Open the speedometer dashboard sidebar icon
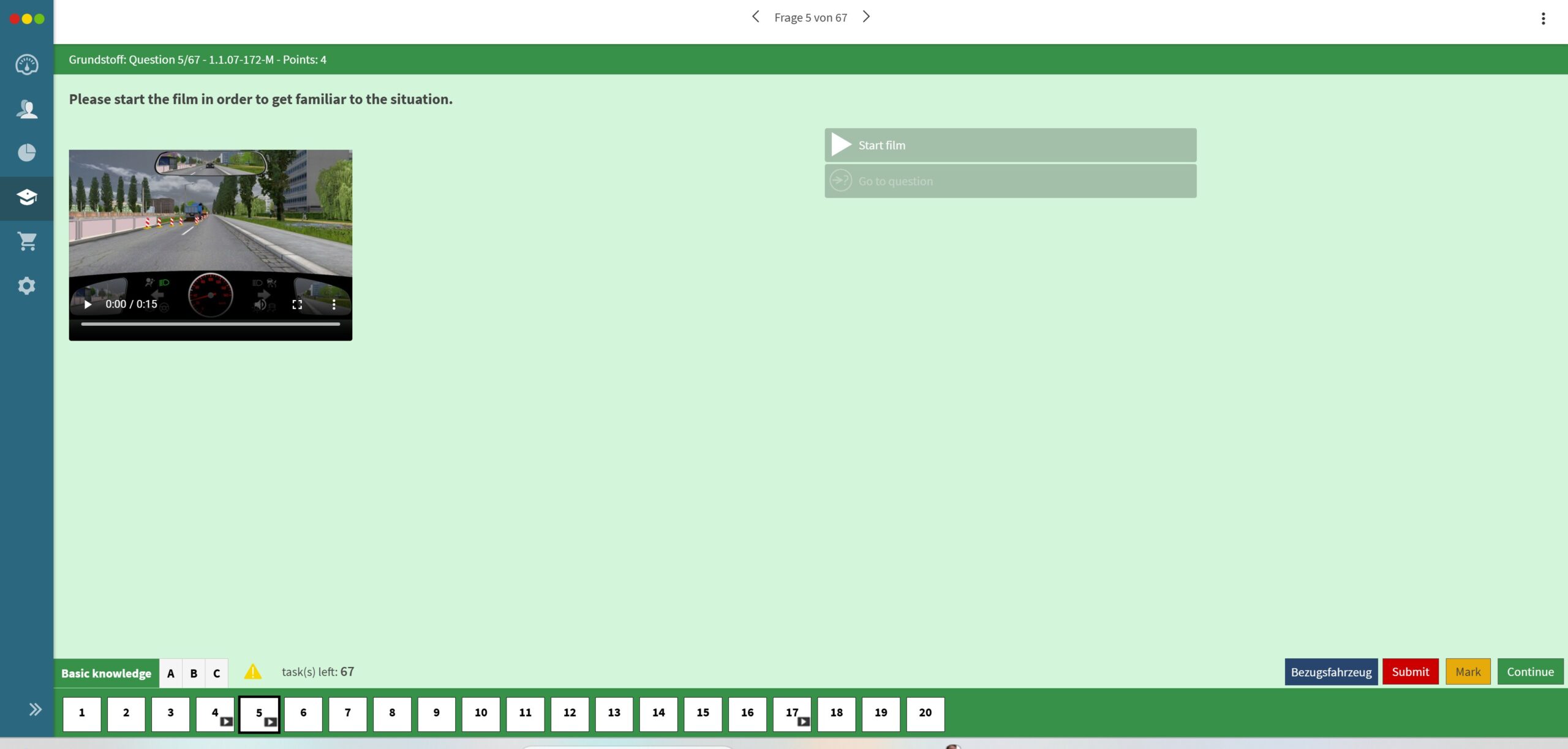 [x=26, y=64]
